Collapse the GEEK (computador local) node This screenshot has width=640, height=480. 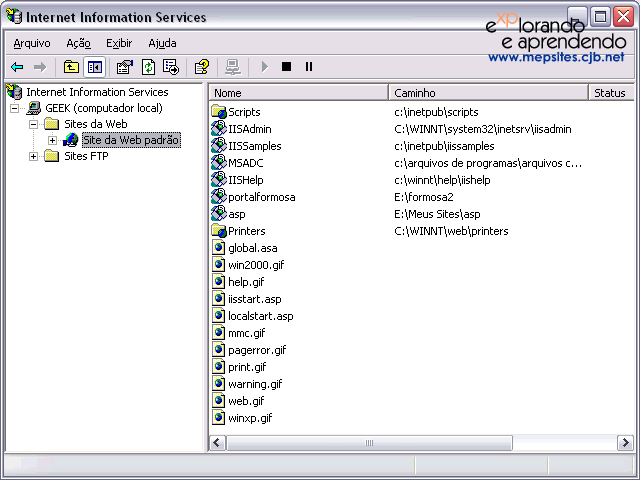14,109
